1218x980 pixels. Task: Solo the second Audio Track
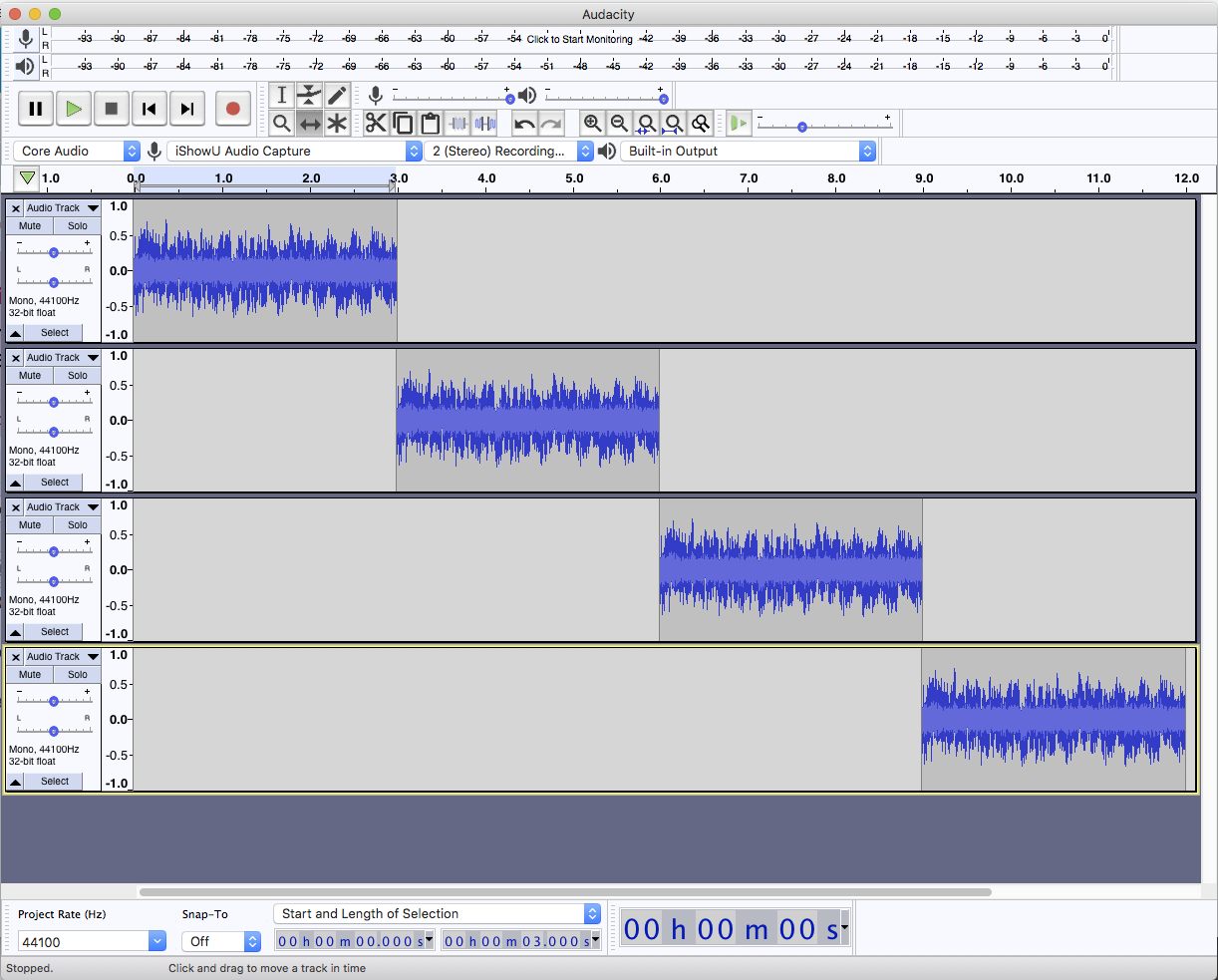pos(77,375)
